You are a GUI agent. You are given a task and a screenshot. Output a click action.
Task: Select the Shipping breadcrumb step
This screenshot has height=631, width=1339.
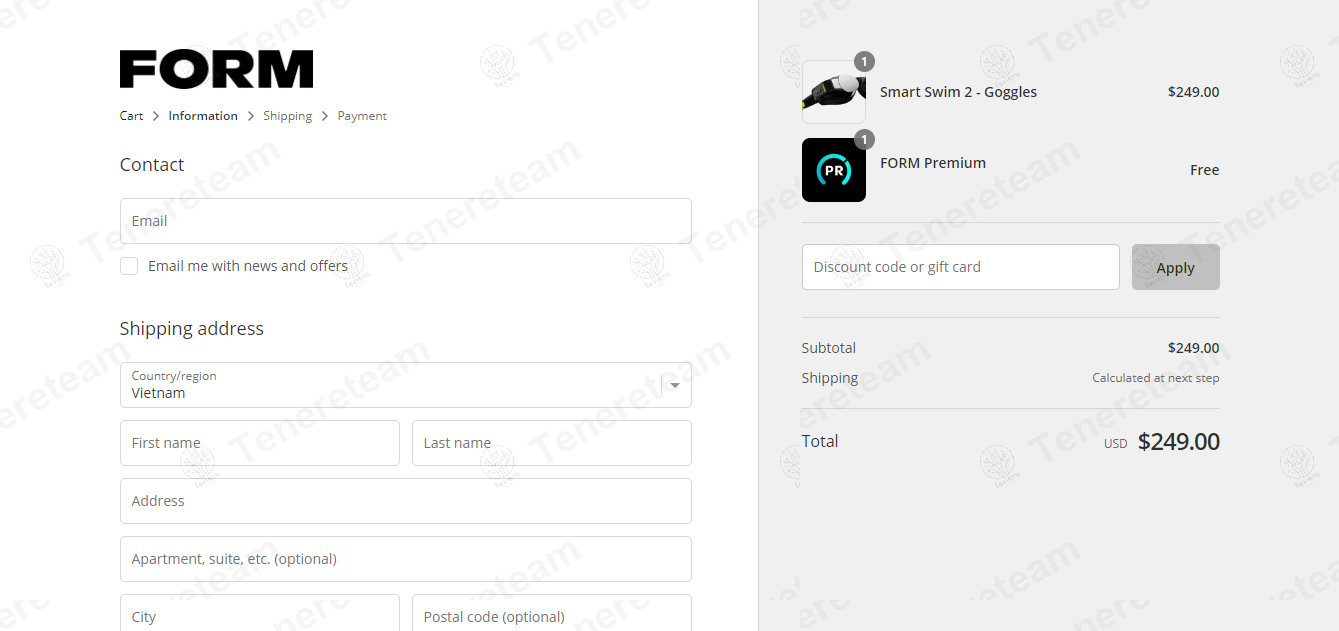(287, 116)
